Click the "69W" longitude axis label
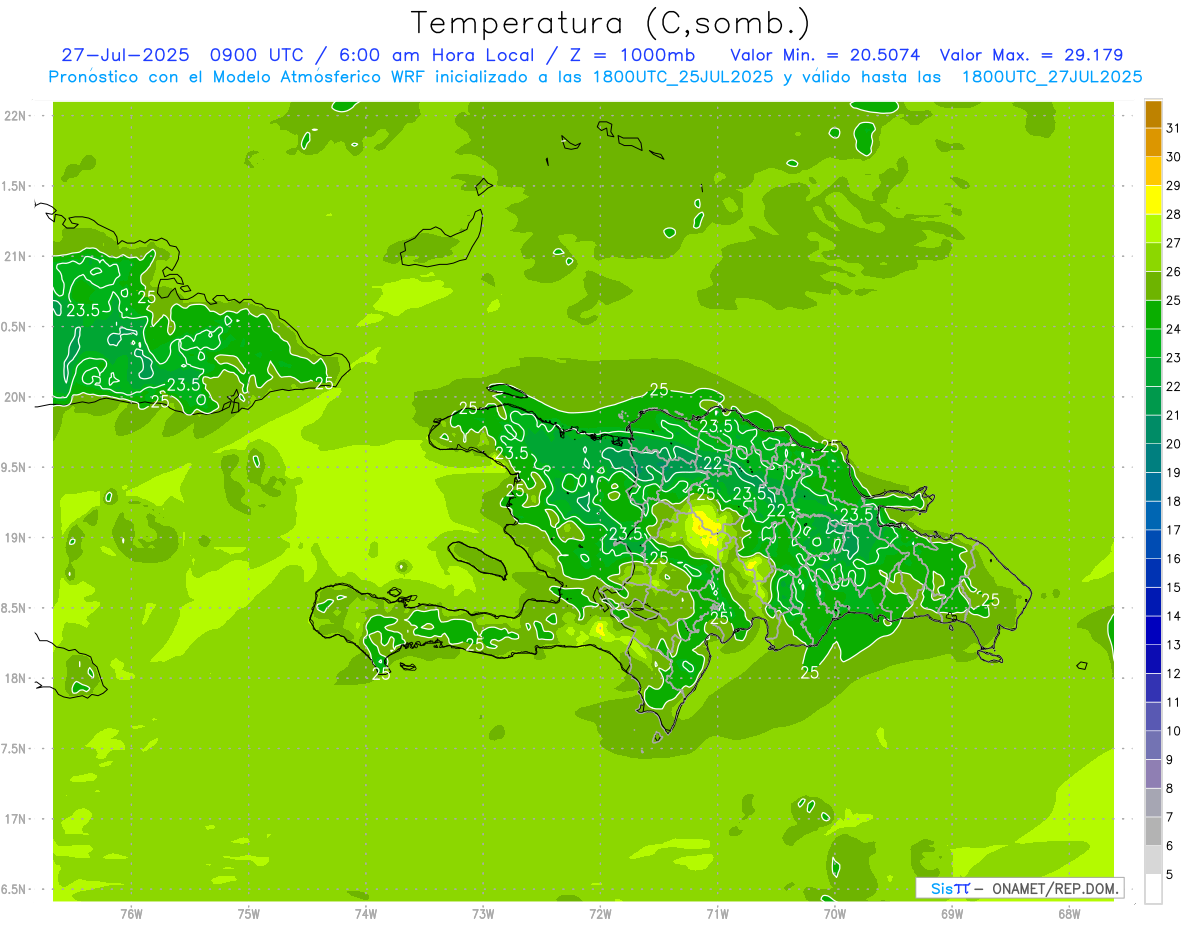 tap(952, 913)
